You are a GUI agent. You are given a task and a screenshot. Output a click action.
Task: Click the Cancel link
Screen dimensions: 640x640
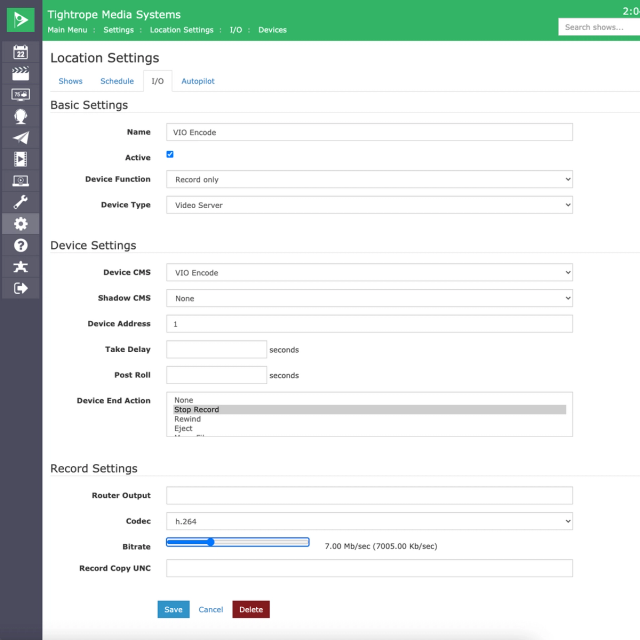(x=211, y=609)
